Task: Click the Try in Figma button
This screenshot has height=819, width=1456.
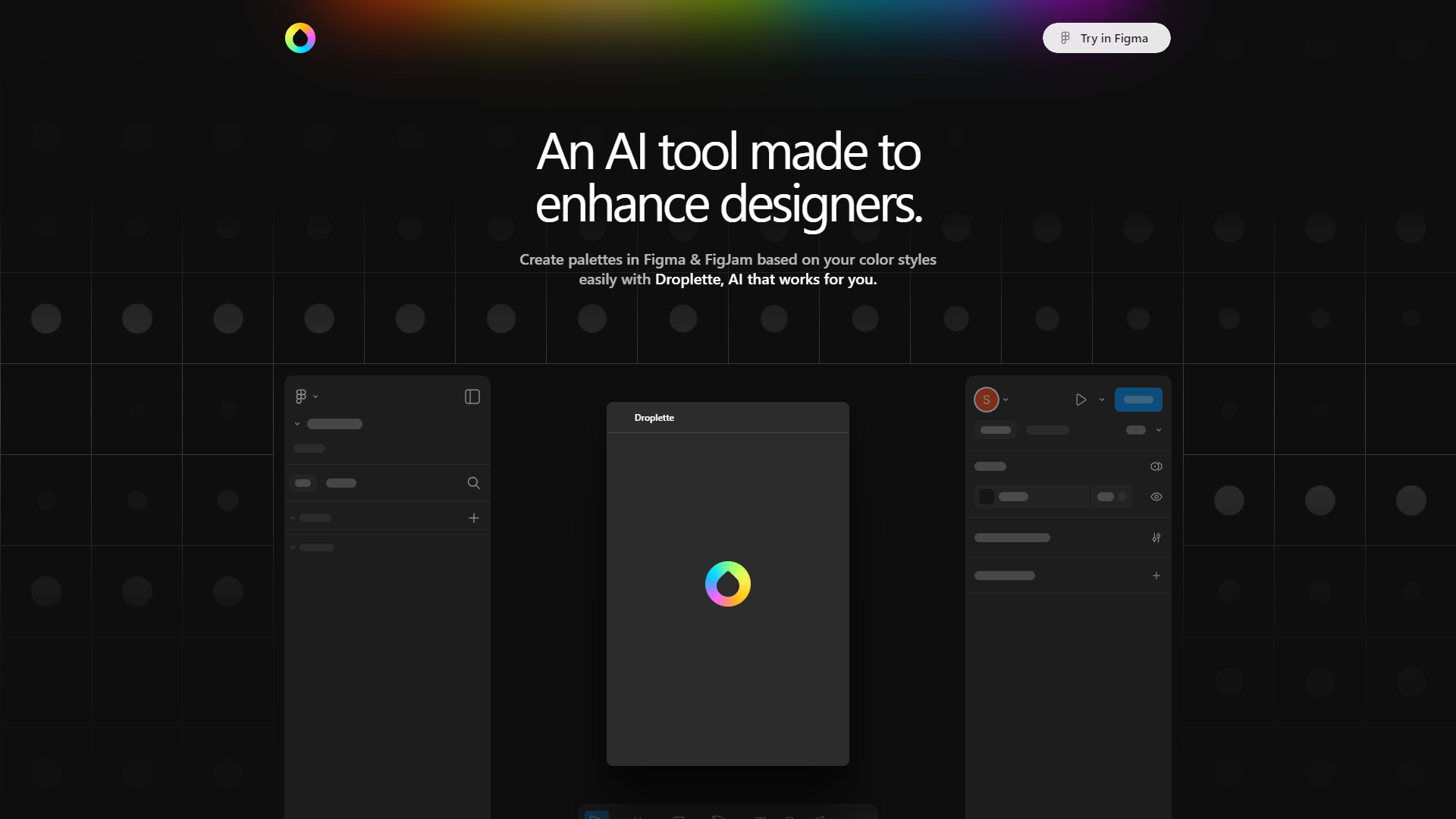Action: pyautogui.click(x=1106, y=38)
